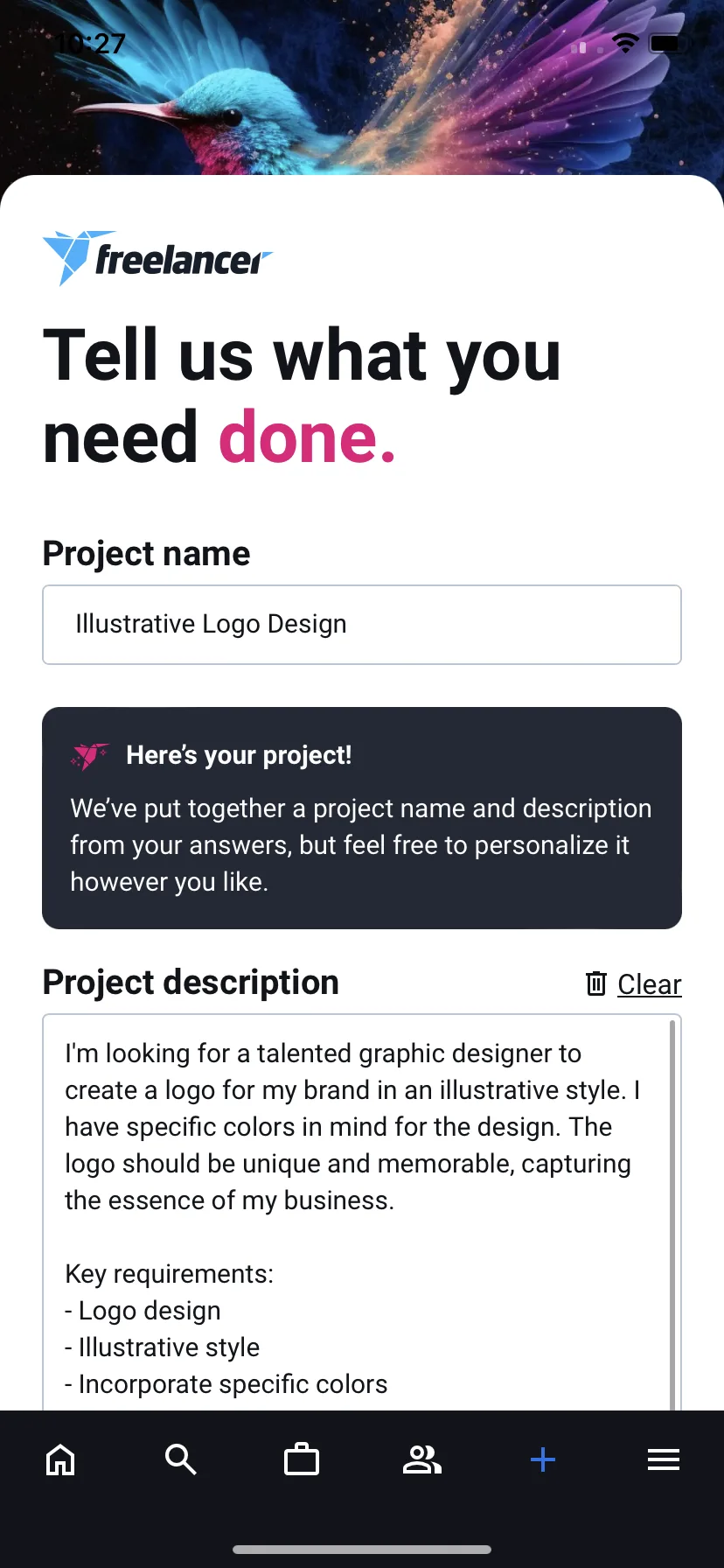
Task: Open the hamburger menu icon
Action: pyautogui.click(x=664, y=1459)
